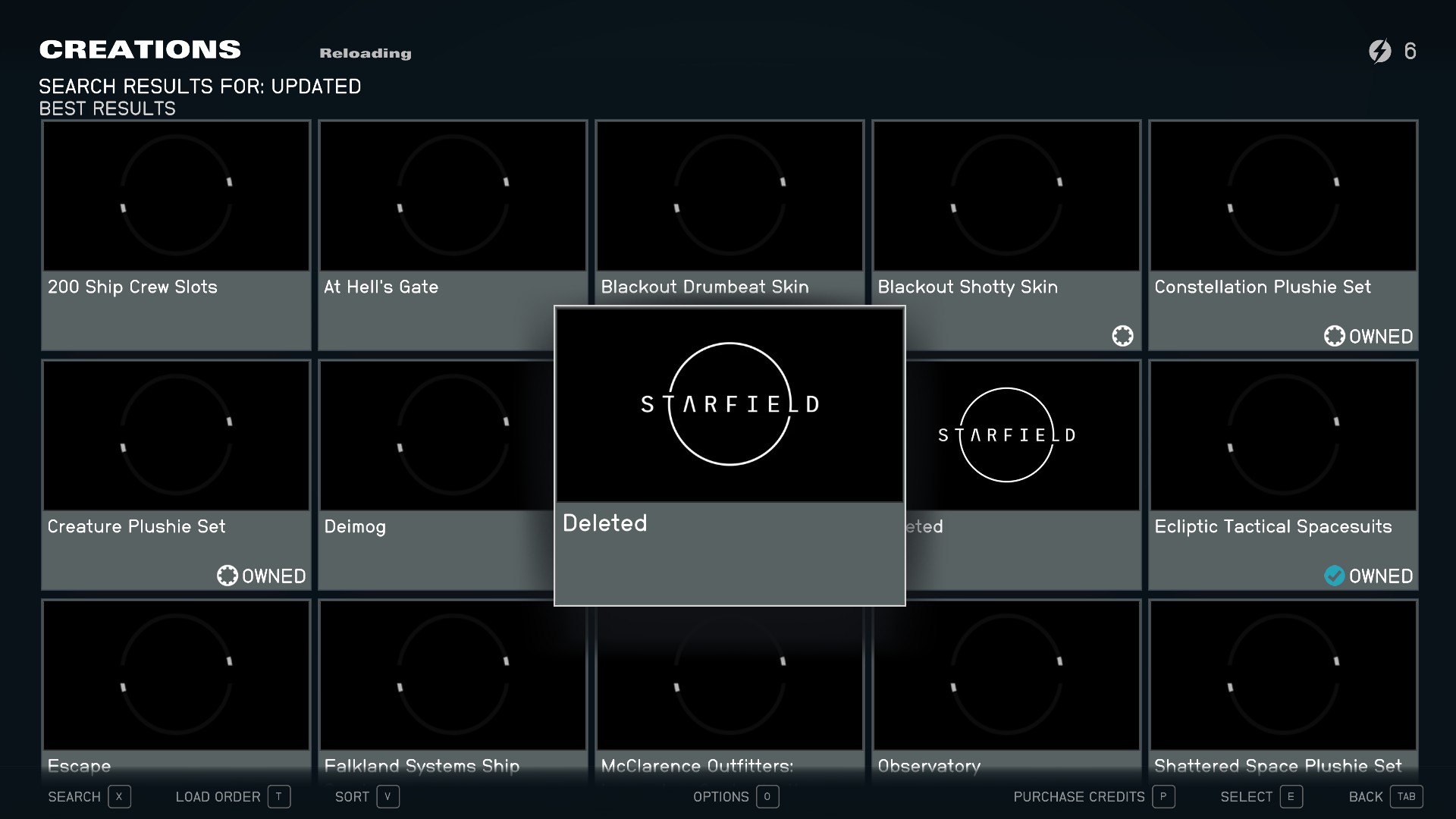This screenshot has height=819, width=1456.
Task: Click the O key icon beside Options
Action: tap(767, 796)
